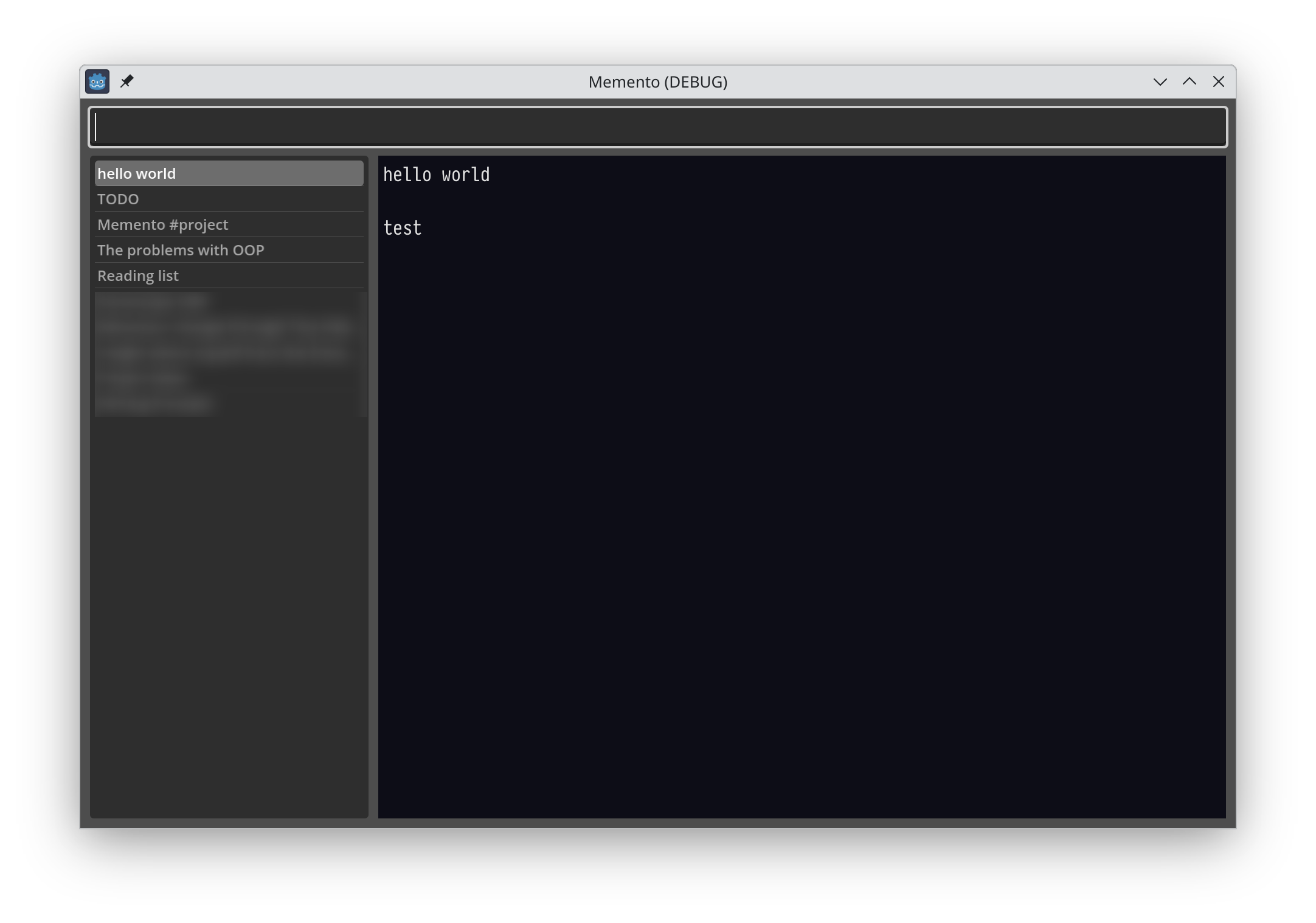This screenshot has width=1316, height=923.
Task: Select the hello world note in list
Action: 229,174
